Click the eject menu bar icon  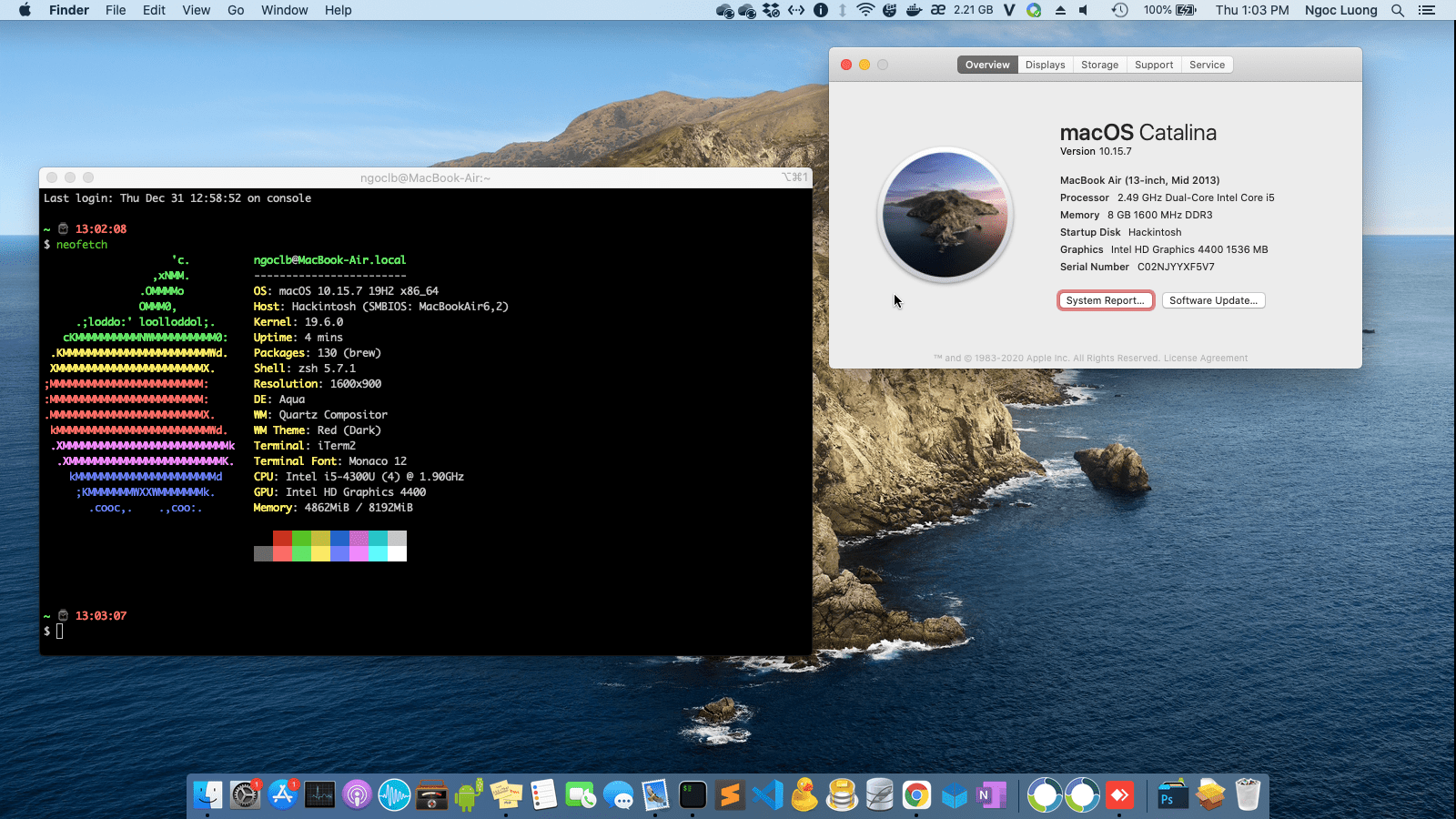pos(1060,10)
